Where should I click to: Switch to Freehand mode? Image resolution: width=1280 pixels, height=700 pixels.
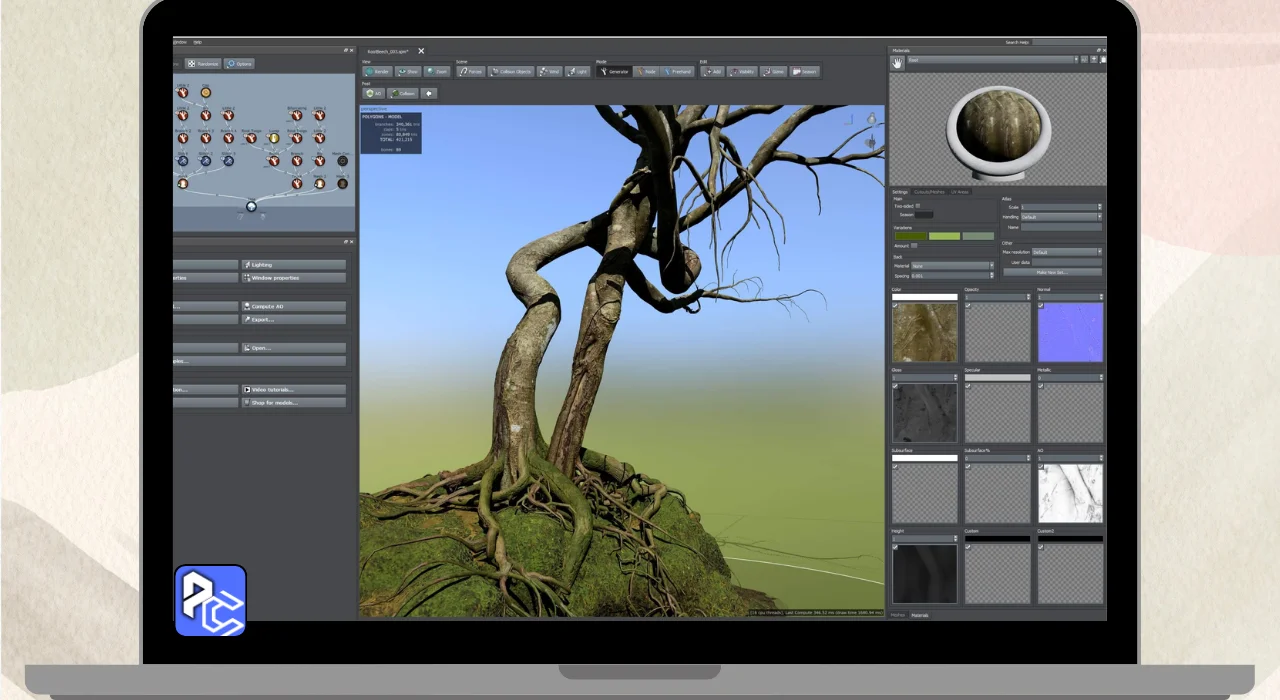point(678,71)
